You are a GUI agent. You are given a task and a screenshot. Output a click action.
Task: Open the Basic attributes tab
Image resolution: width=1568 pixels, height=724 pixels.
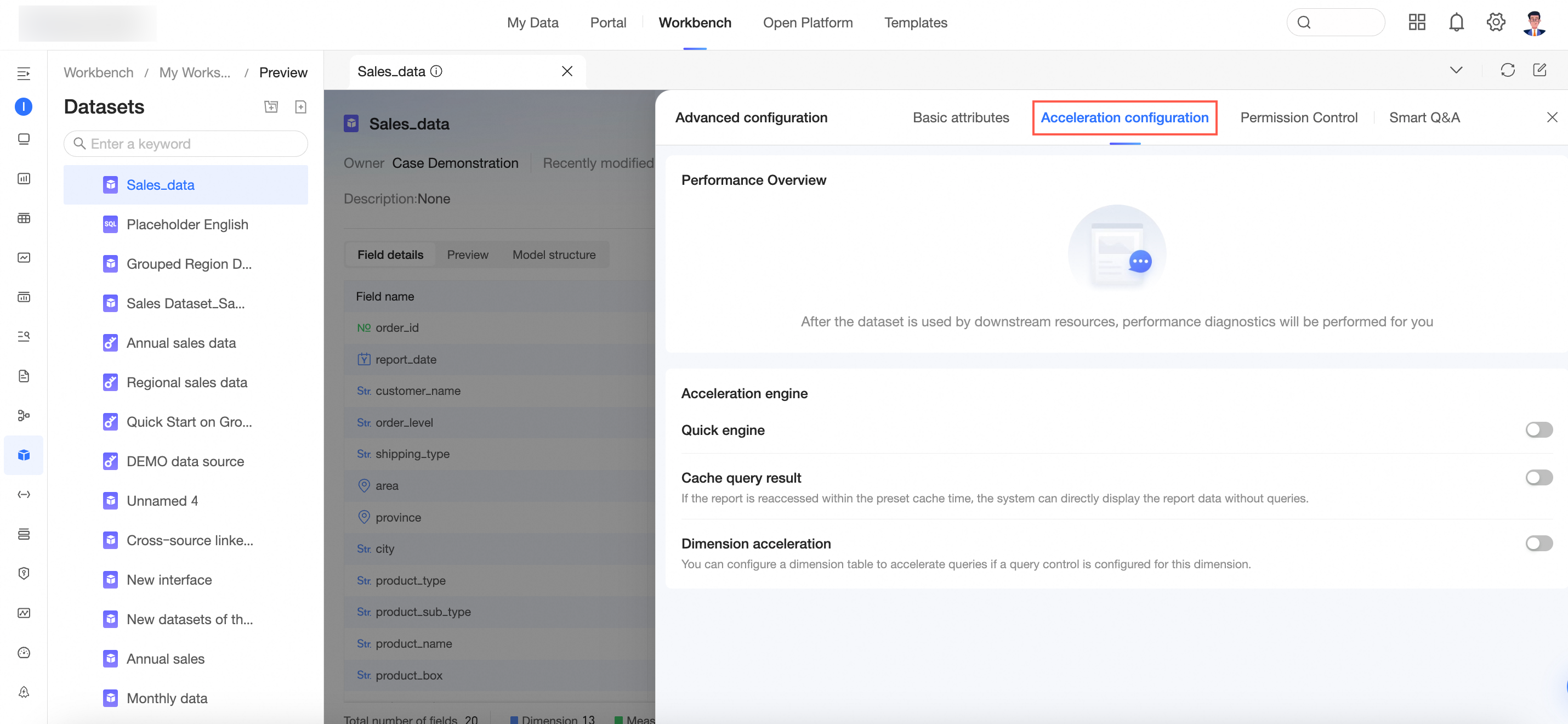coord(960,117)
